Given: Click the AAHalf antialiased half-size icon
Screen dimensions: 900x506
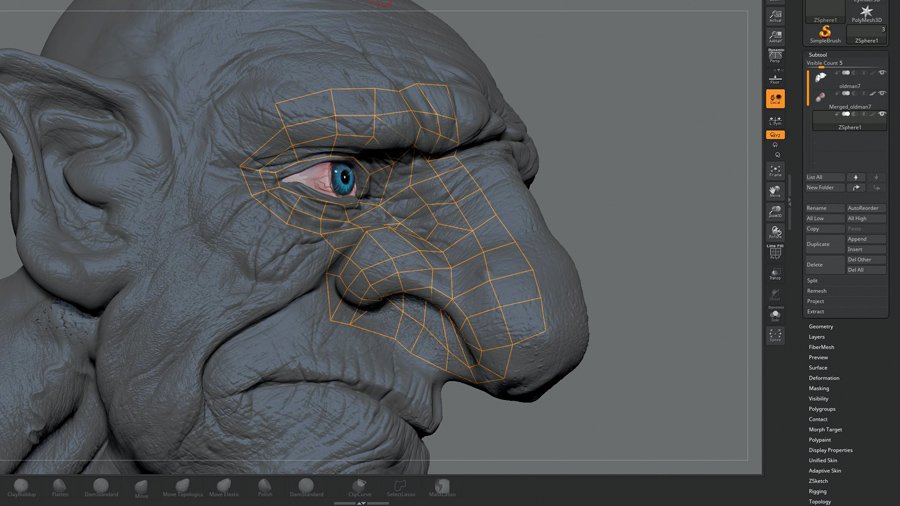Looking at the screenshot, I should click(775, 36).
